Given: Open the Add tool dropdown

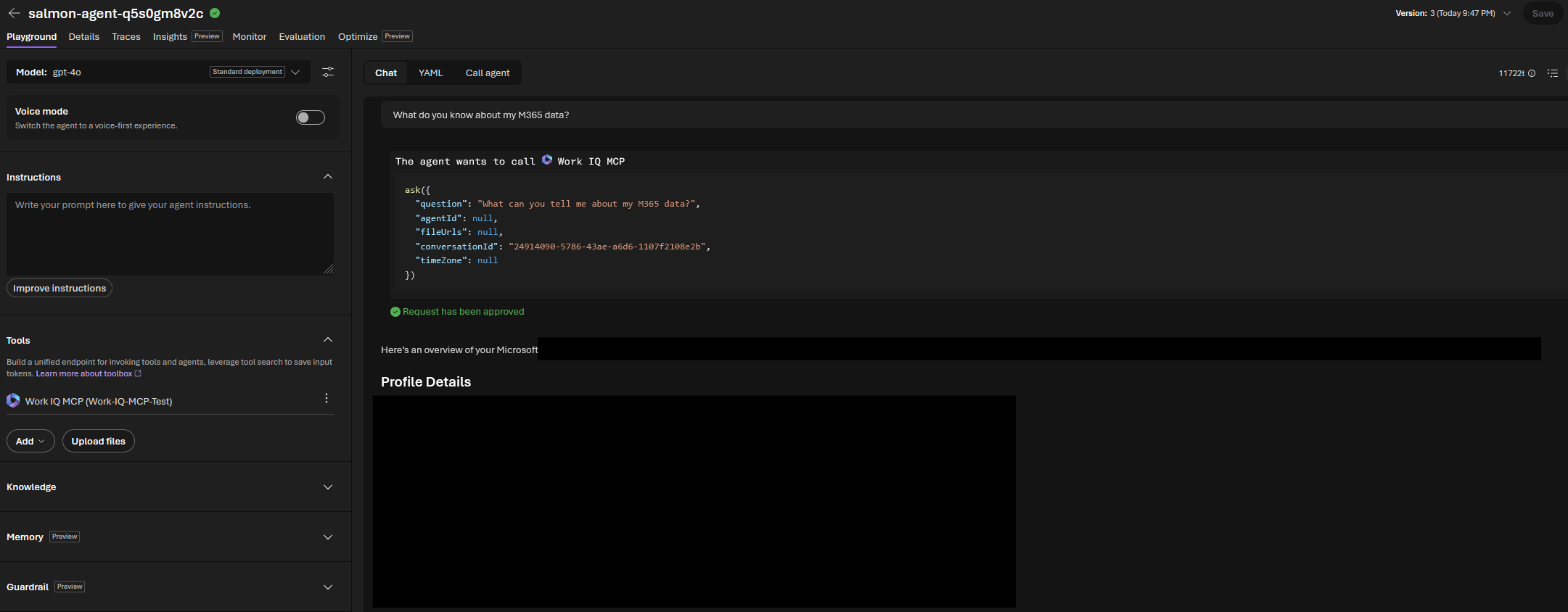Looking at the screenshot, I should point(30,441).
